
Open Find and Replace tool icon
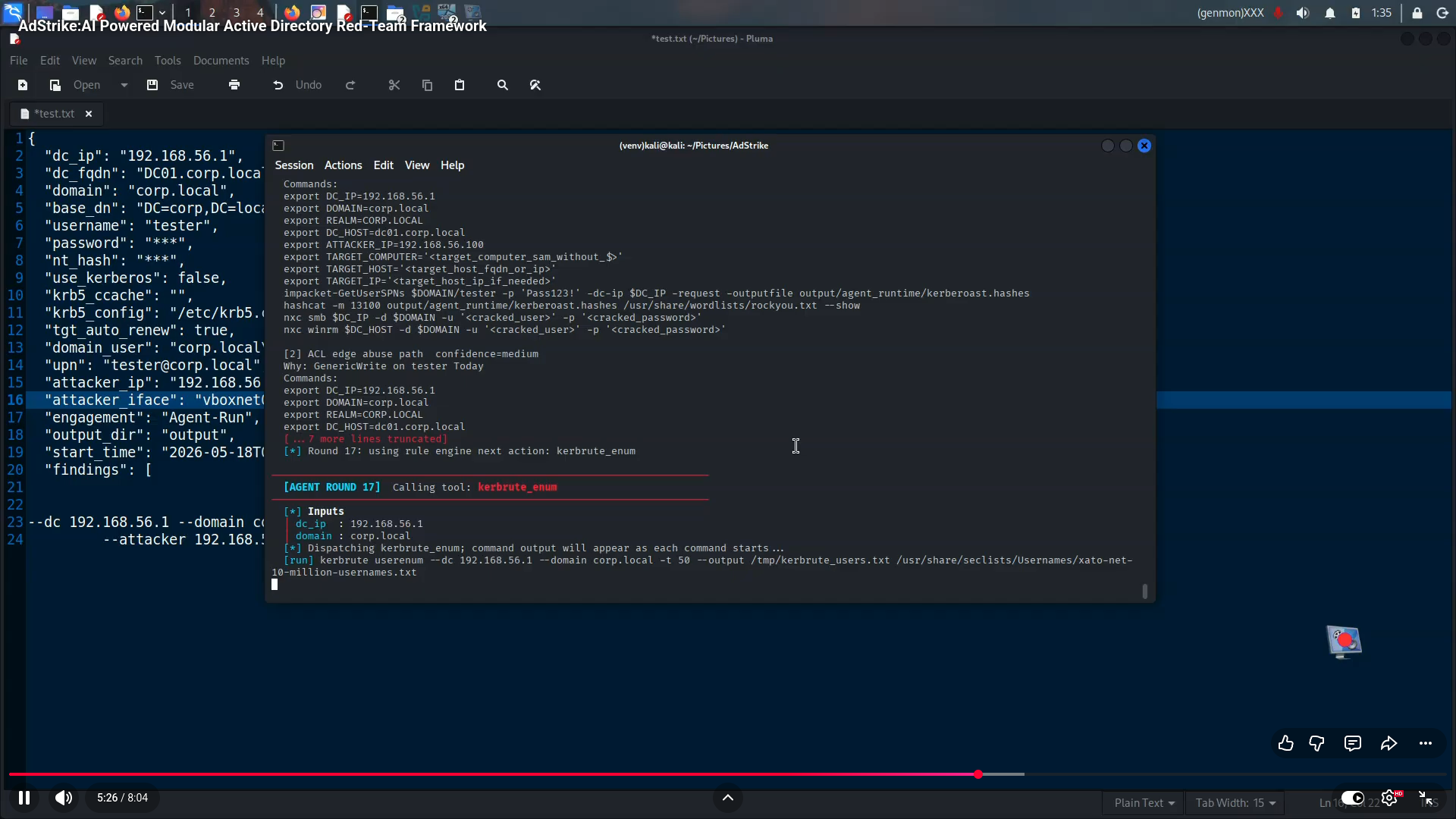(535, 85)
